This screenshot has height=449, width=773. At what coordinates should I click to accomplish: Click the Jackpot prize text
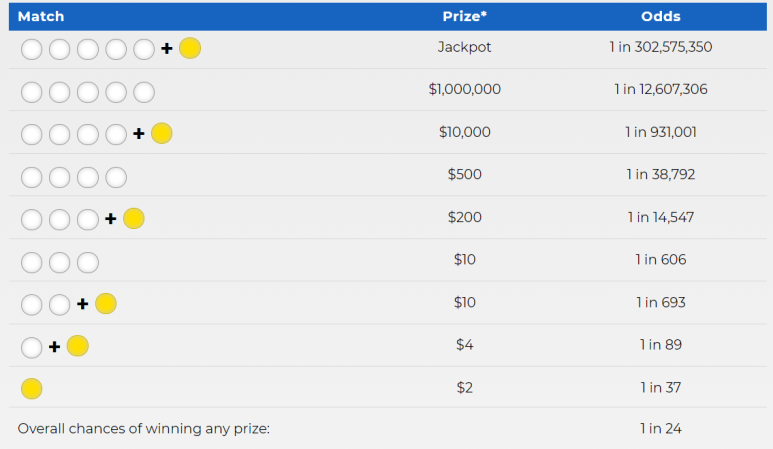(464, 47)
